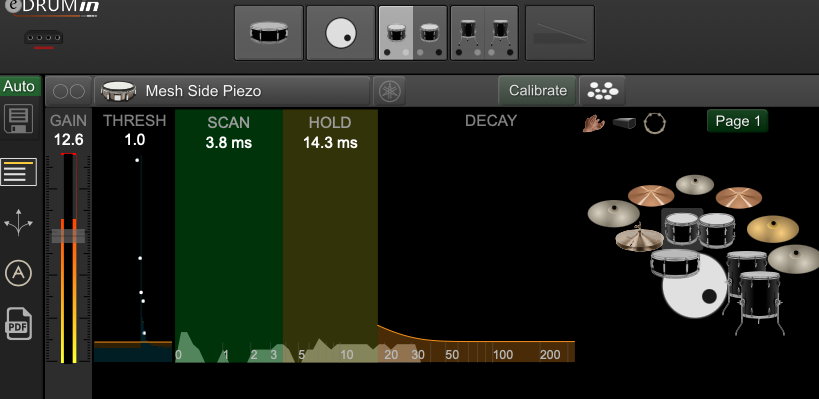Select the large silver crash cymbal on kit
The width and height of the screenshot is (819, 399).
[x=614, y=213]
